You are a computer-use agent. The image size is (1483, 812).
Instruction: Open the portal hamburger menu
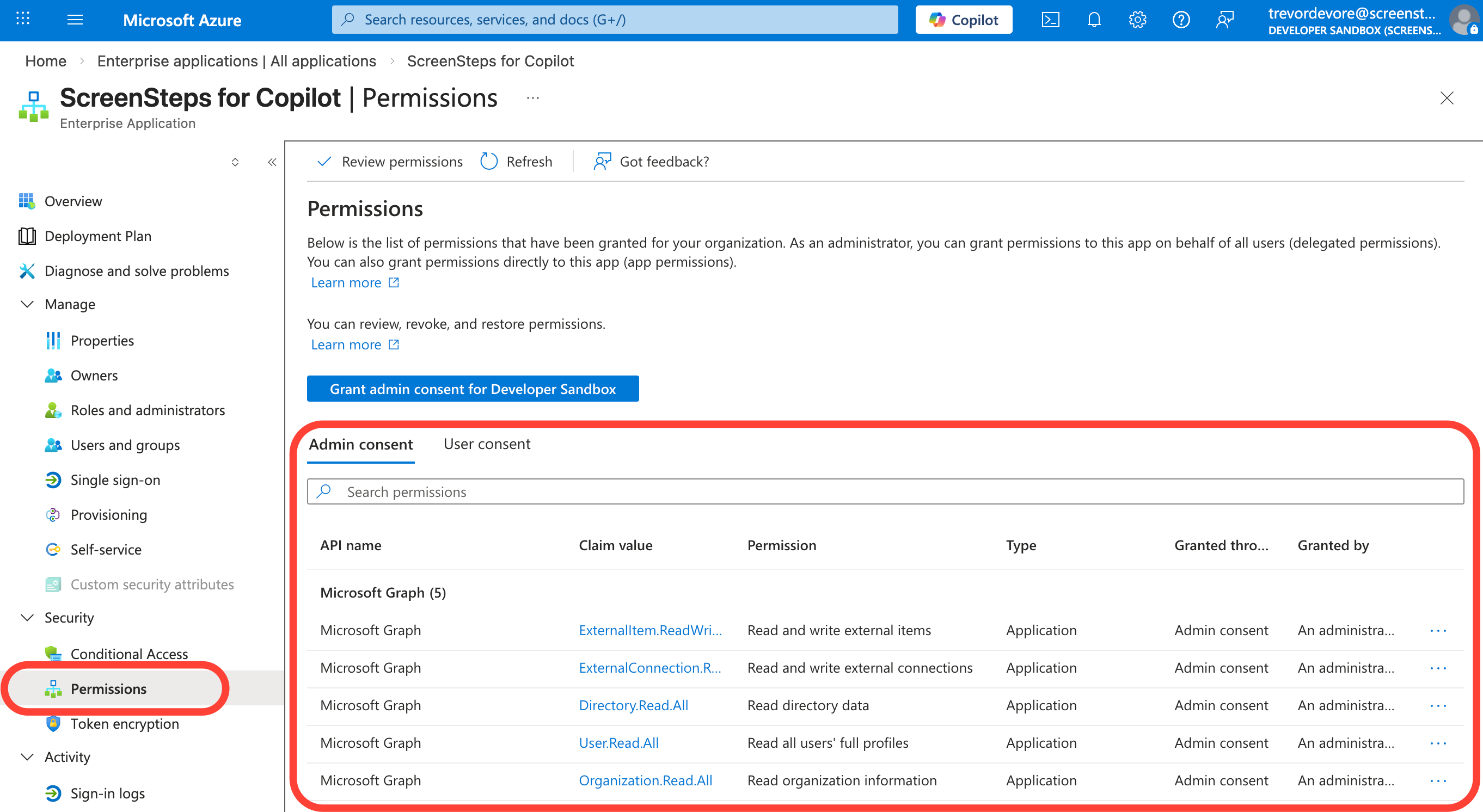(75, 20)
